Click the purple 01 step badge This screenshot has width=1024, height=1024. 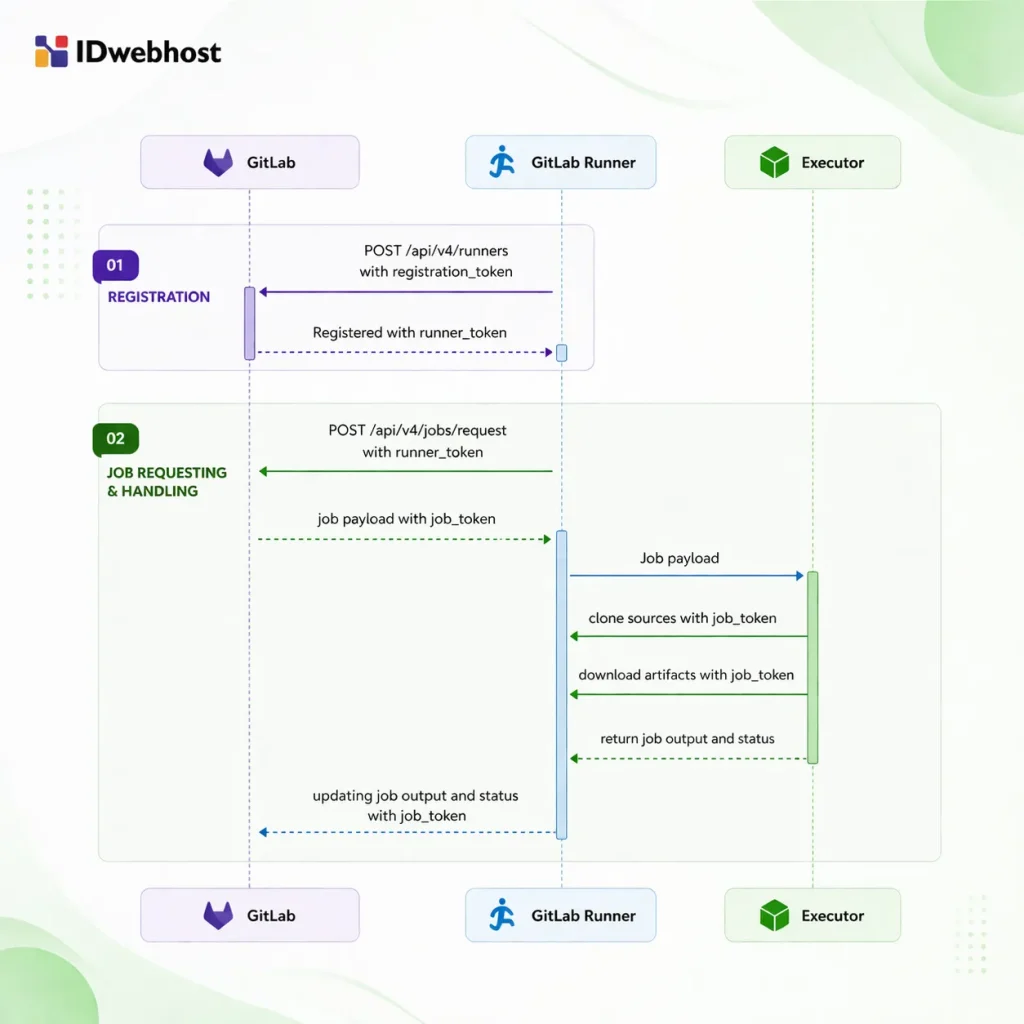(116, 266)
